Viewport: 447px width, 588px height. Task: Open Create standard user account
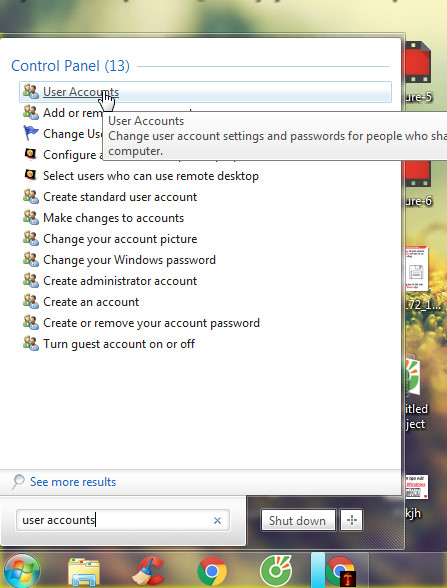(120, 197)
